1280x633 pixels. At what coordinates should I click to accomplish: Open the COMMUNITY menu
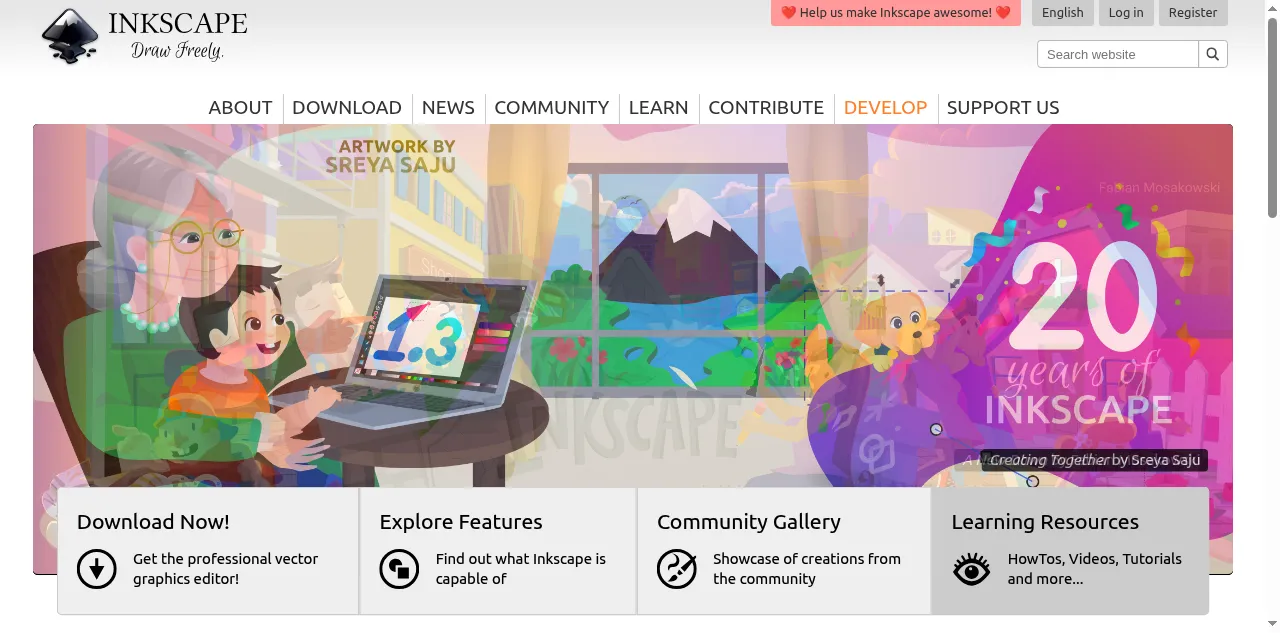pos(552,107)
